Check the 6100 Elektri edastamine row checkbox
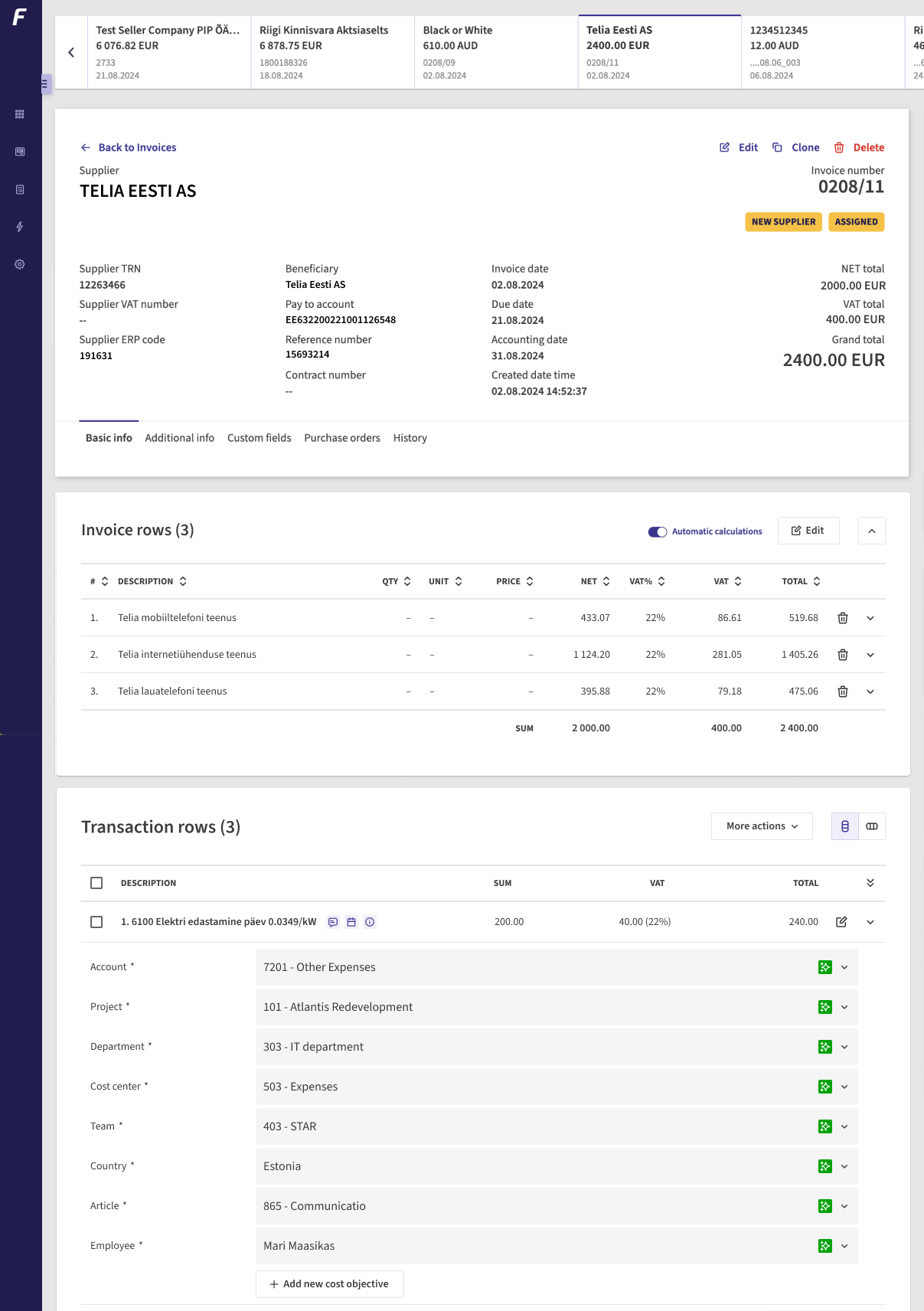Image resolution: width=924 pixels, height=1311 pixels. click(96, 922)
